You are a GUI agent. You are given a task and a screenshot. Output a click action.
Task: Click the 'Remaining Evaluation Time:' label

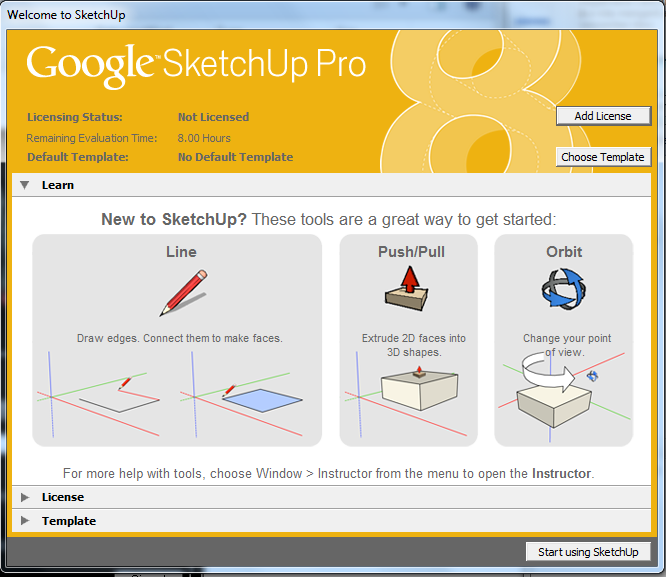[91, 138]
